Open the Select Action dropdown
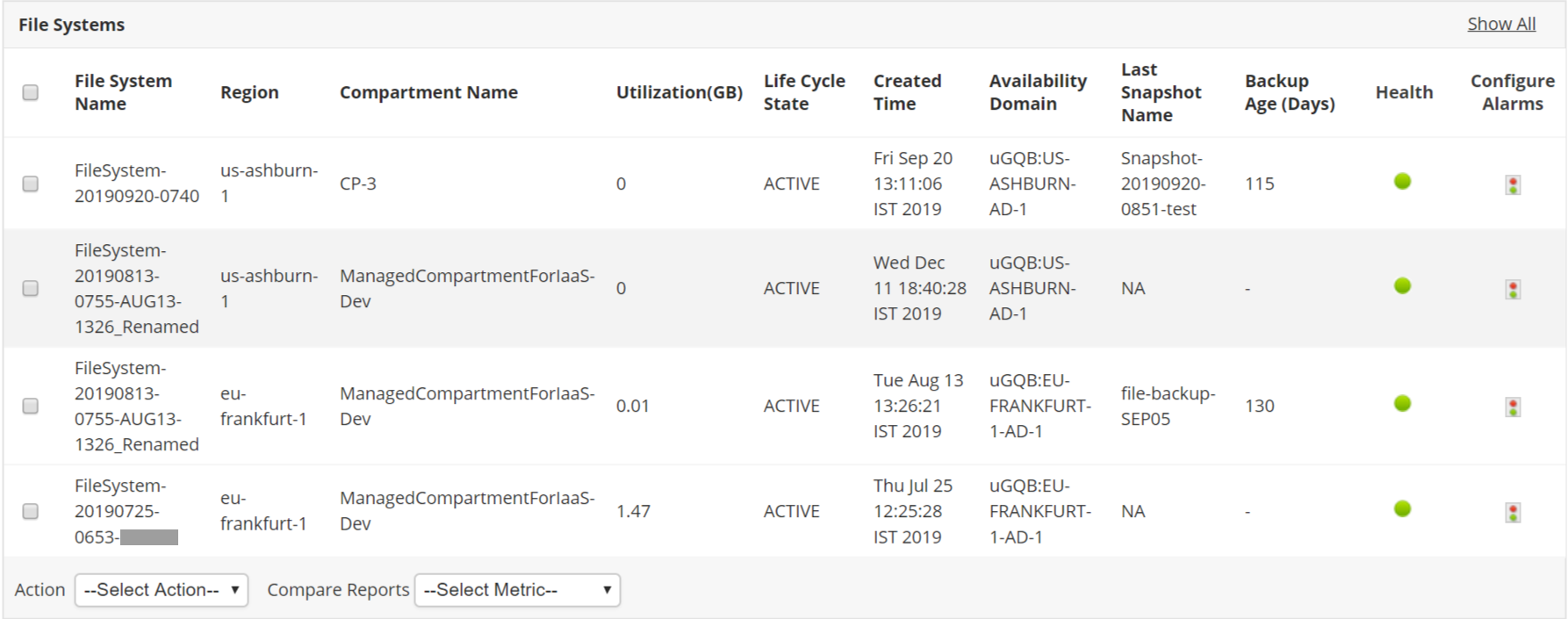The width and height of the screenshot is (1568, 619). (162, 590)
